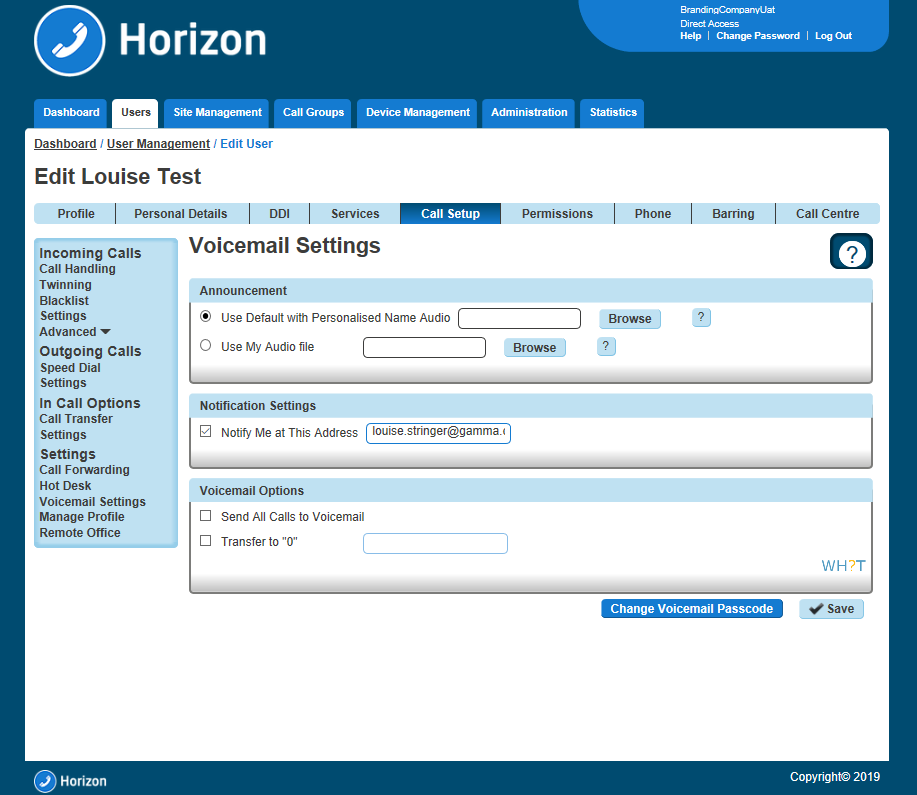The height and width of the screenshot is (795, 917).
Task: Go to the Administration tab
Action: pyautogui.click(x=529, y=112)
